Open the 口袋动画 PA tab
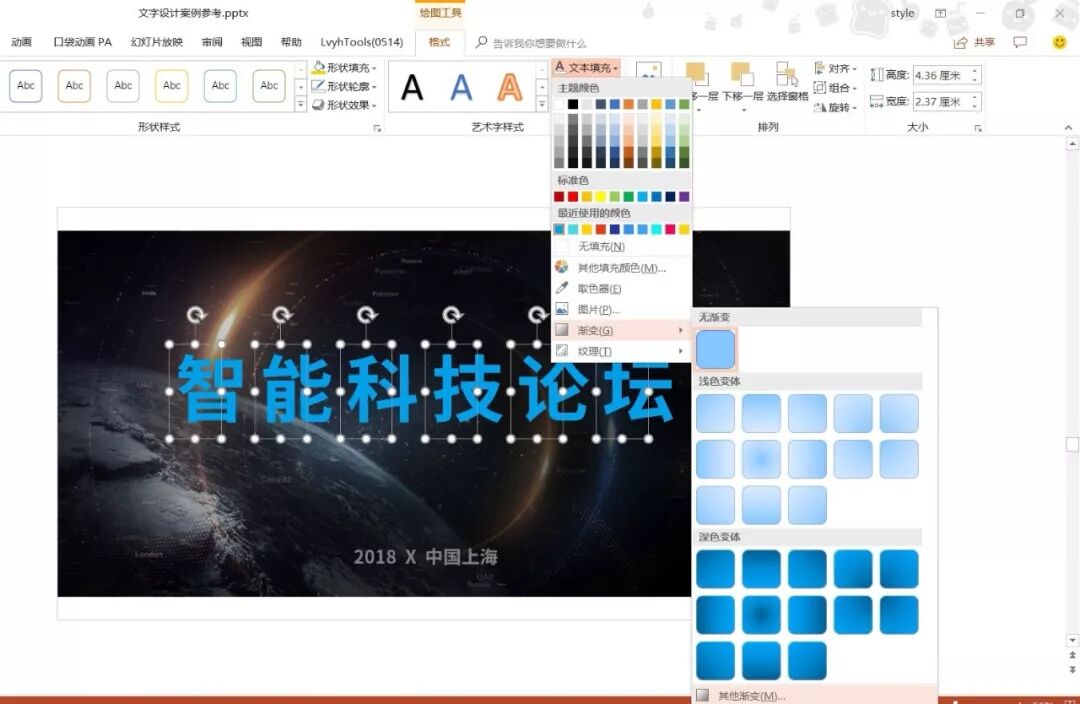The width and height of the screenshot is (1080, 704). pyautogui.click(x=83, y=42)
